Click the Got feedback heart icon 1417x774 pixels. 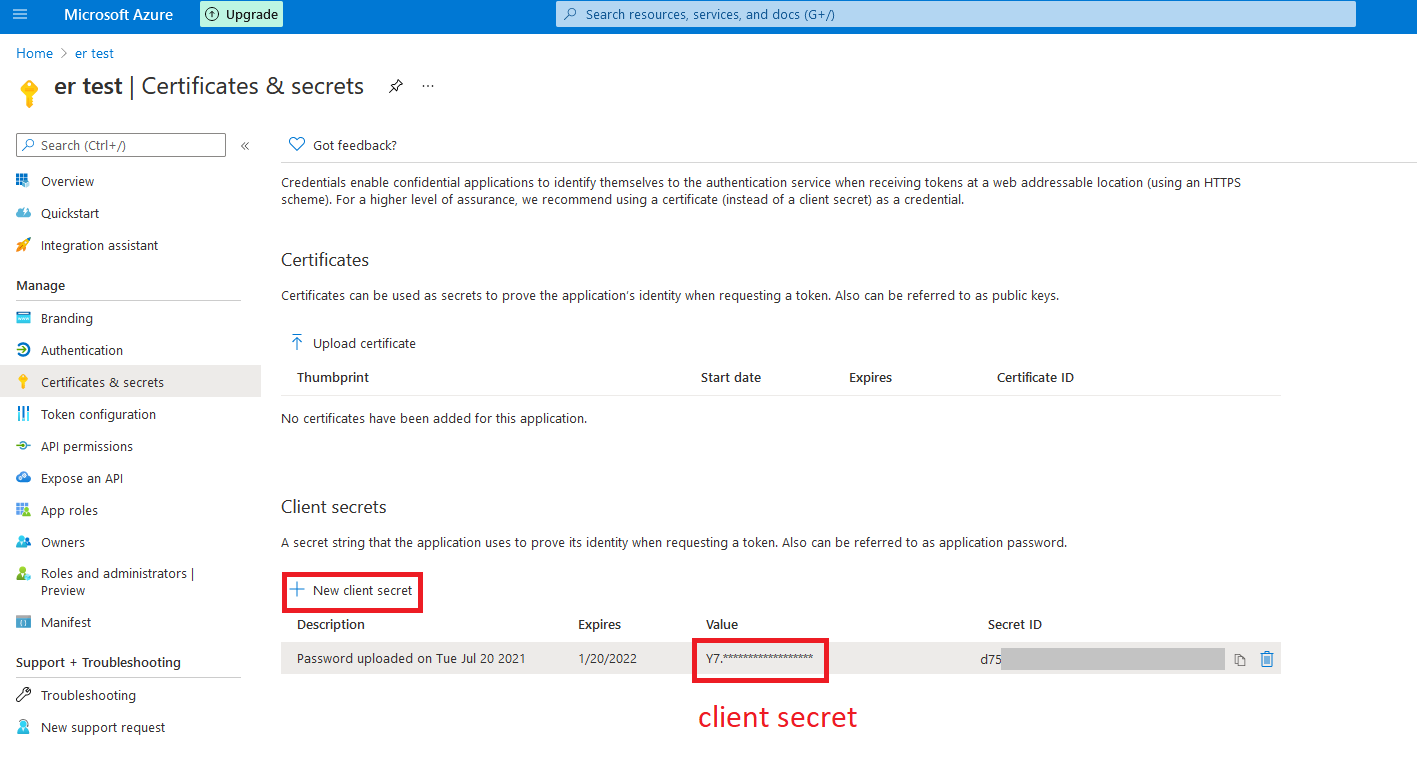click(297, 145)
